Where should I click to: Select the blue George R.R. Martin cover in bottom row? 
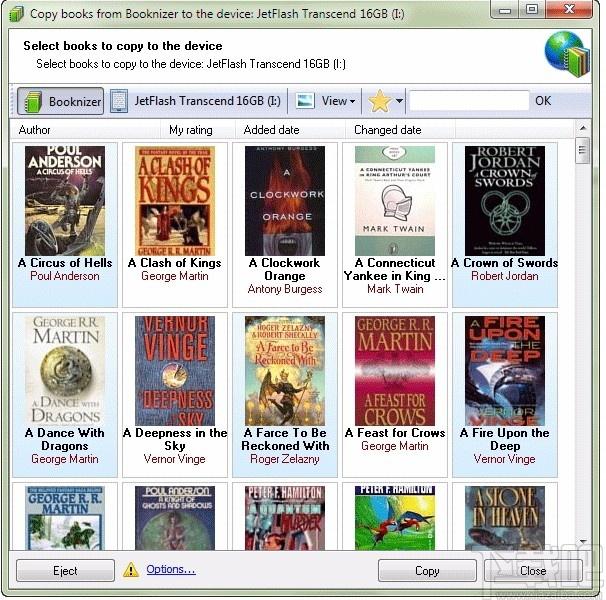[x=65, y=518]
